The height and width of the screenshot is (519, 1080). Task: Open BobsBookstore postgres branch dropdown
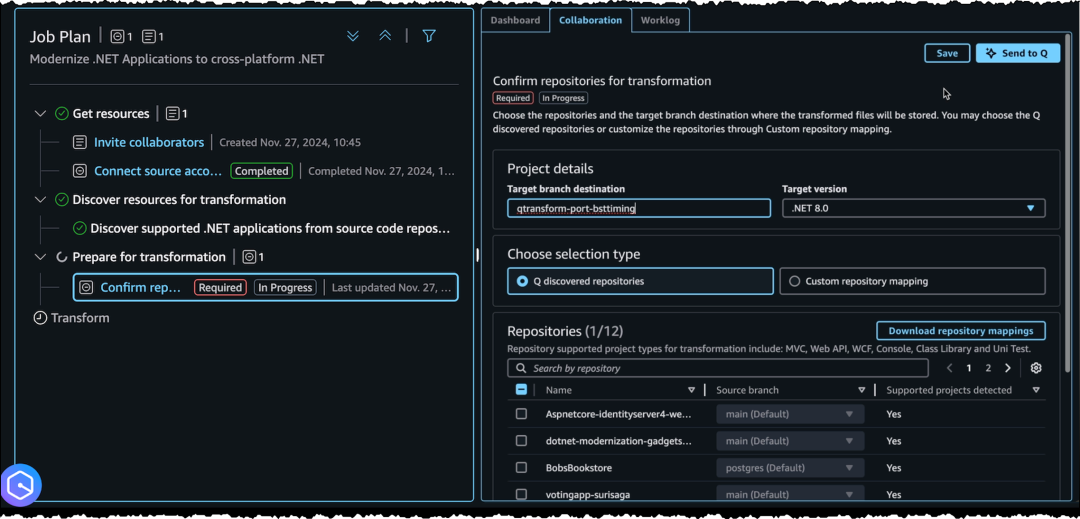click(x=790, y=467)
